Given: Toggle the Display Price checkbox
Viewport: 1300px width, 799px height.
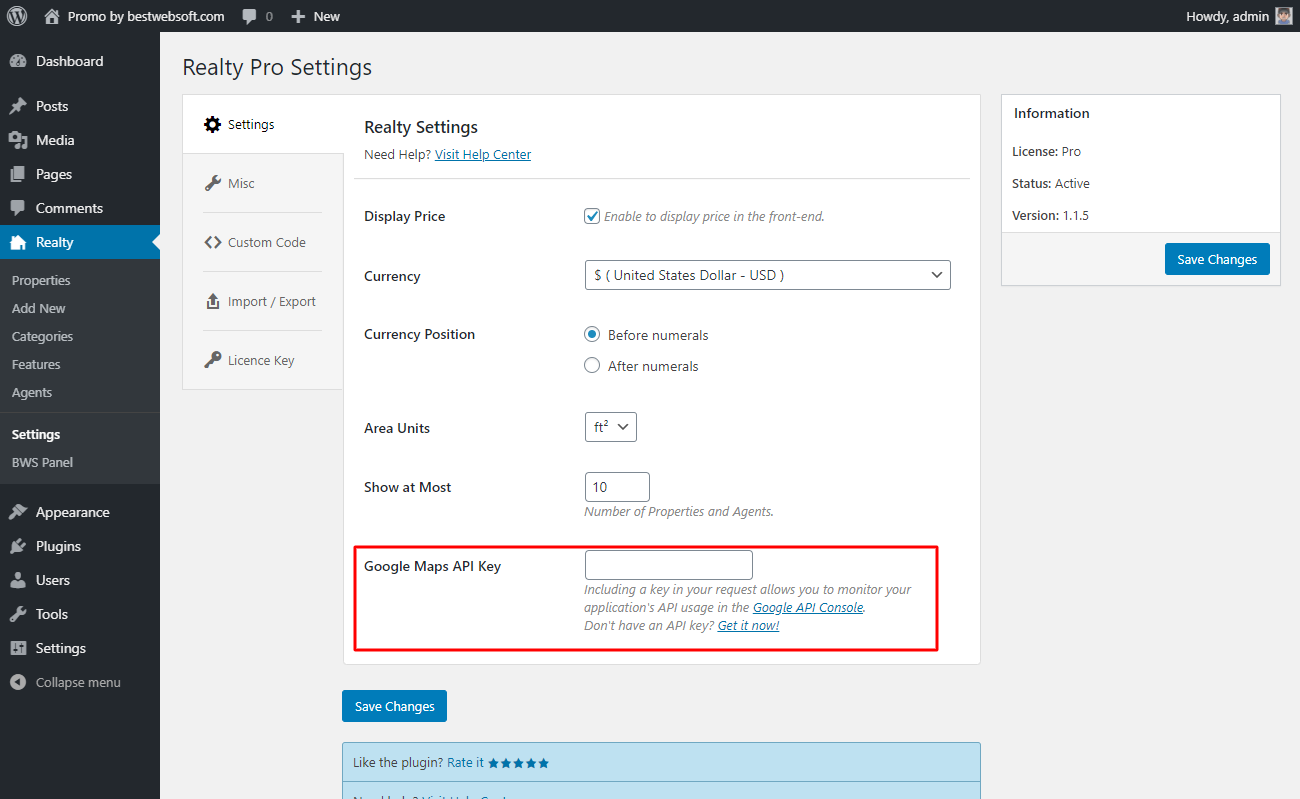Looking at the screenshot, I should tap(592, 216).
